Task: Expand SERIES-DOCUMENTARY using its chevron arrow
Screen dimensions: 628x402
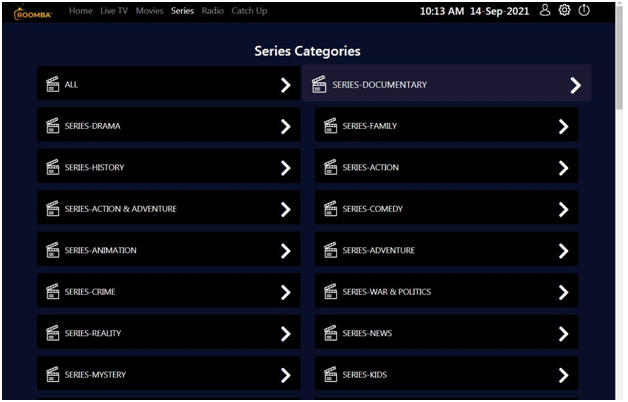Action: (575, 85)
